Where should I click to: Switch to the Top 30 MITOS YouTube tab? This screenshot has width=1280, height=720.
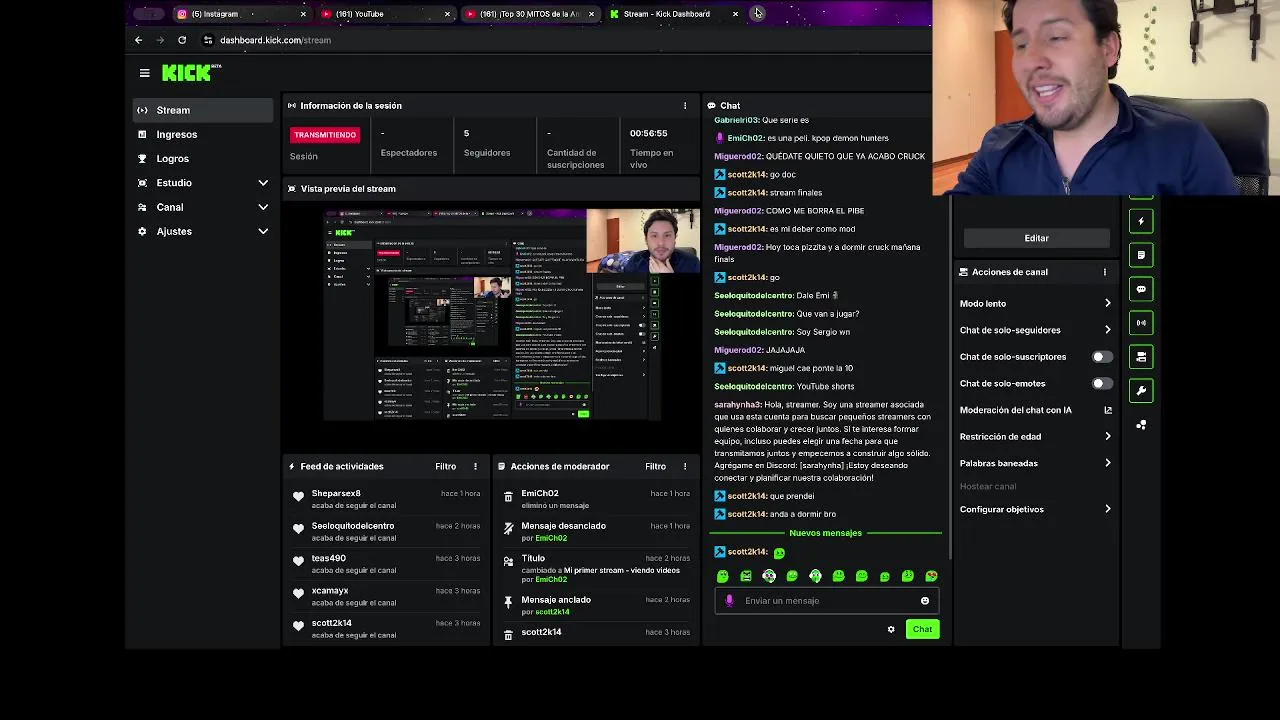[529, 14]
